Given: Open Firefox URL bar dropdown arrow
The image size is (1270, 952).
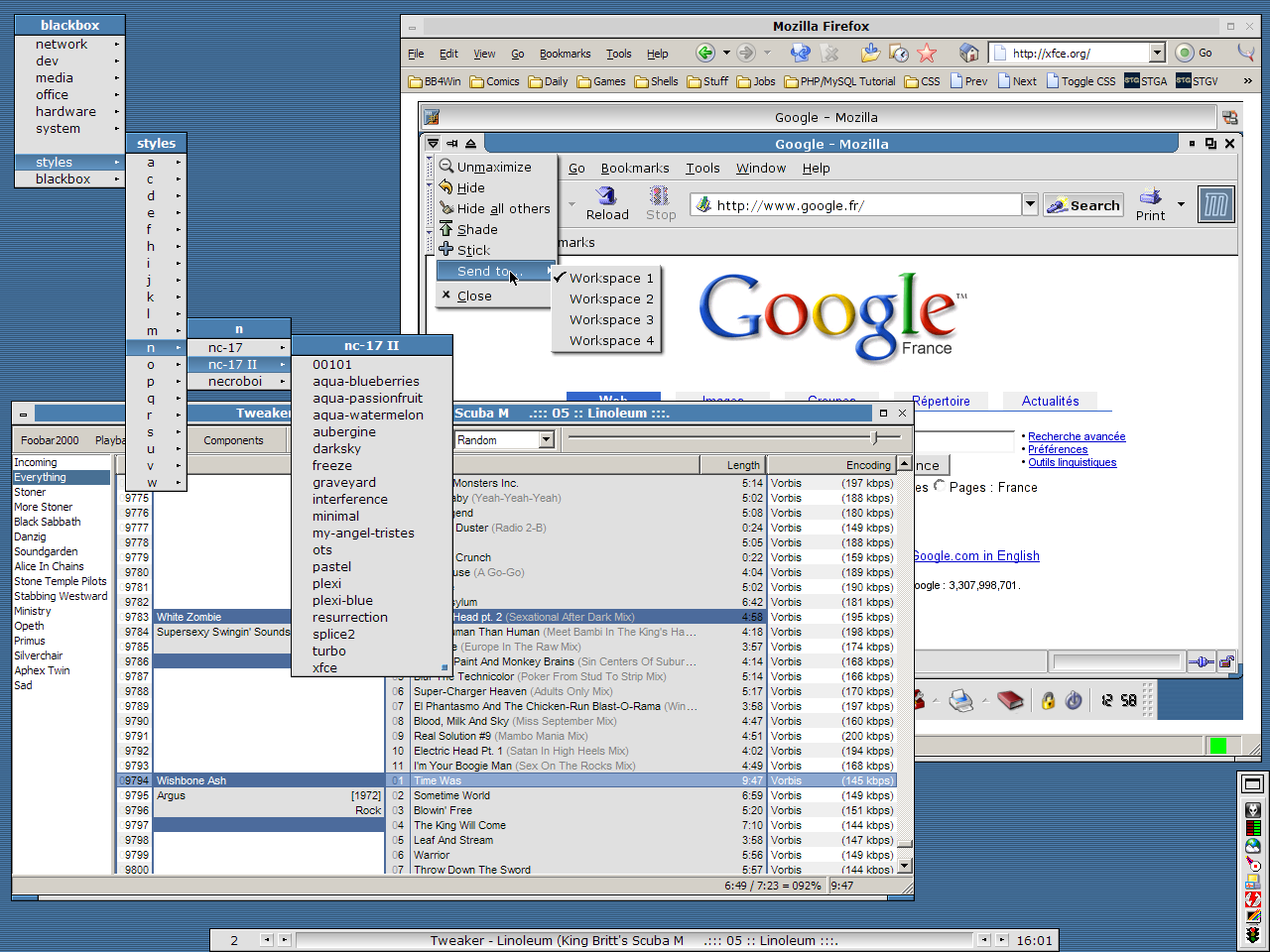Looking at the screenshot, I should pos(1157,53).
